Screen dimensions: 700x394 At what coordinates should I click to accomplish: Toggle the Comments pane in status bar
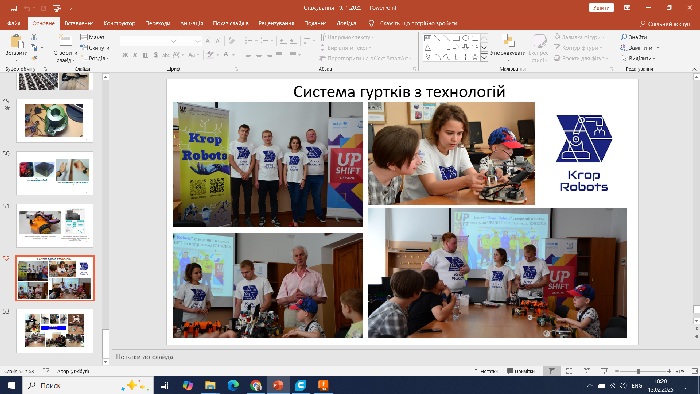[521, 371]
